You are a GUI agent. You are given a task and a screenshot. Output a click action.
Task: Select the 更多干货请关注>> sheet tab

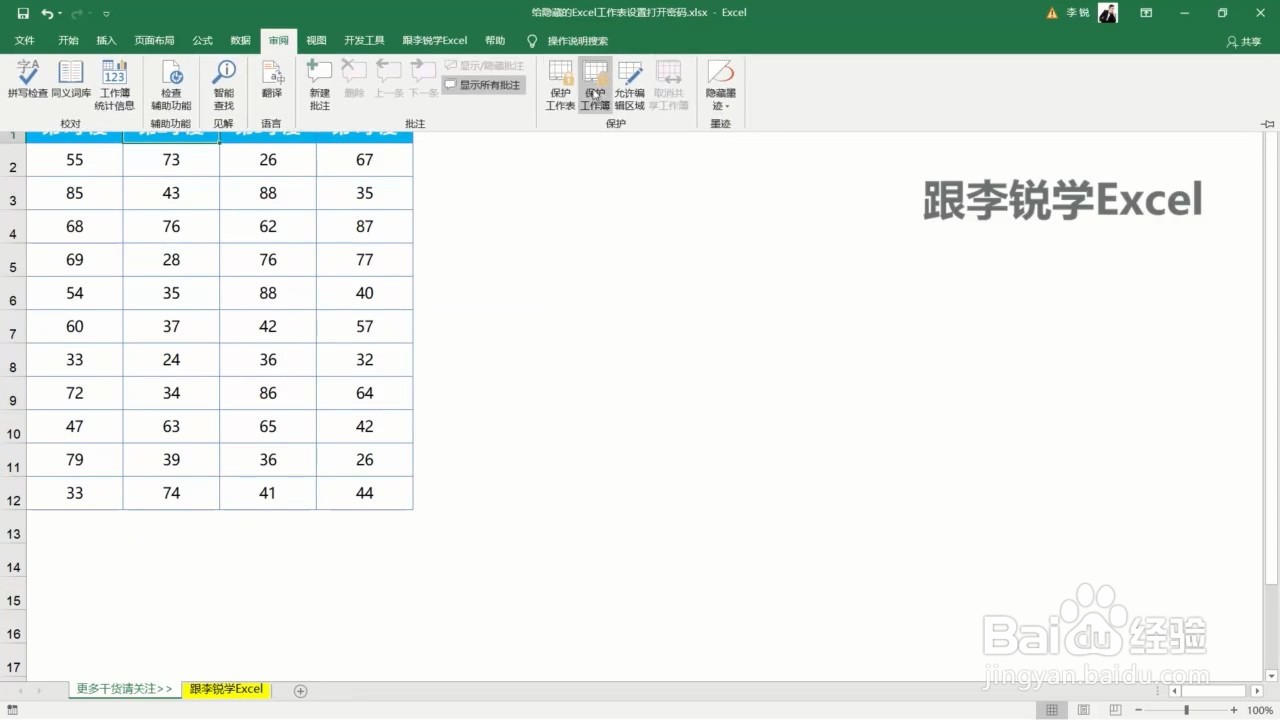click(x=124, y=689)
